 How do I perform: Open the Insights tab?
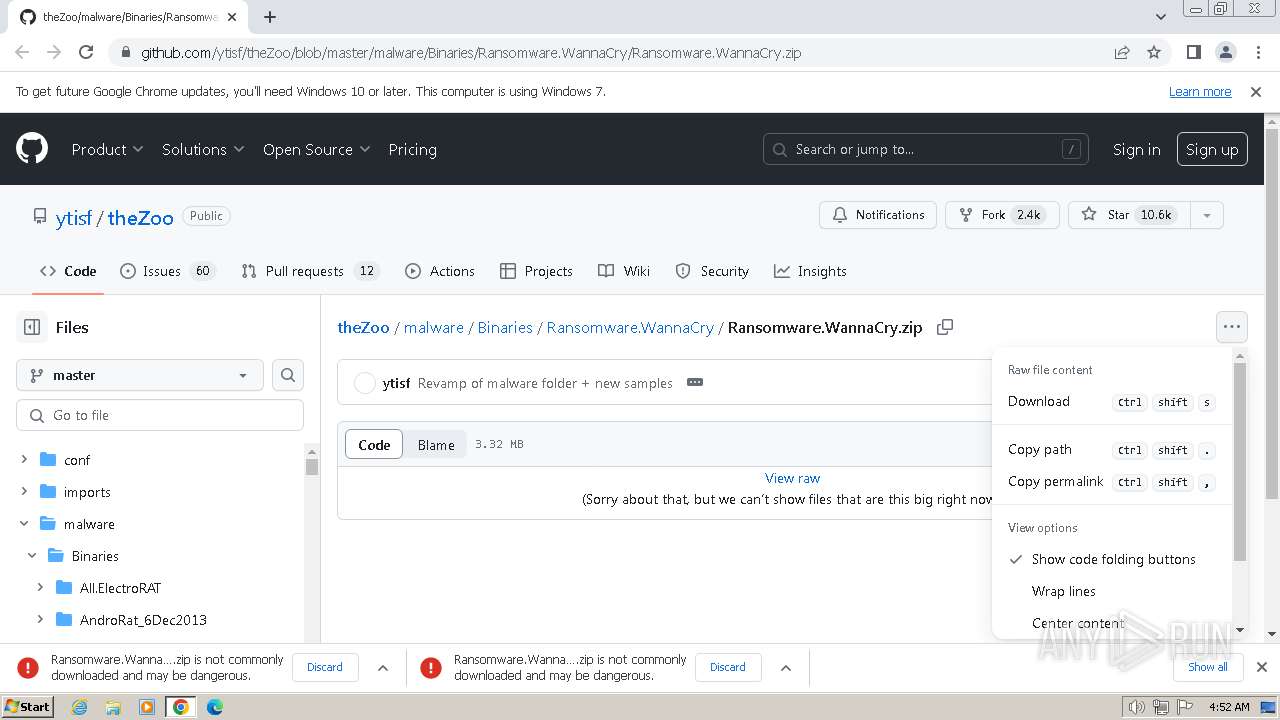tap(810, 271)
